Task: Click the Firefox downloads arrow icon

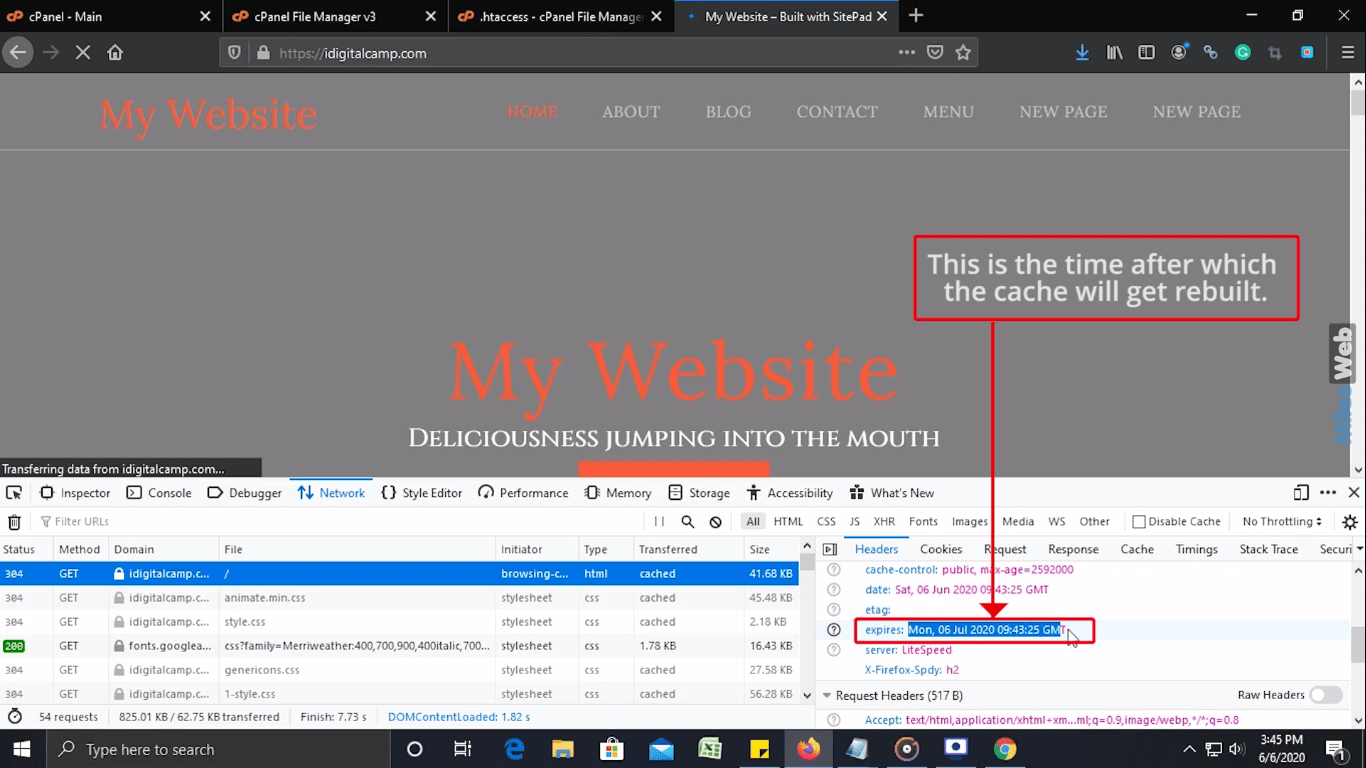Action: point(1082,53)
